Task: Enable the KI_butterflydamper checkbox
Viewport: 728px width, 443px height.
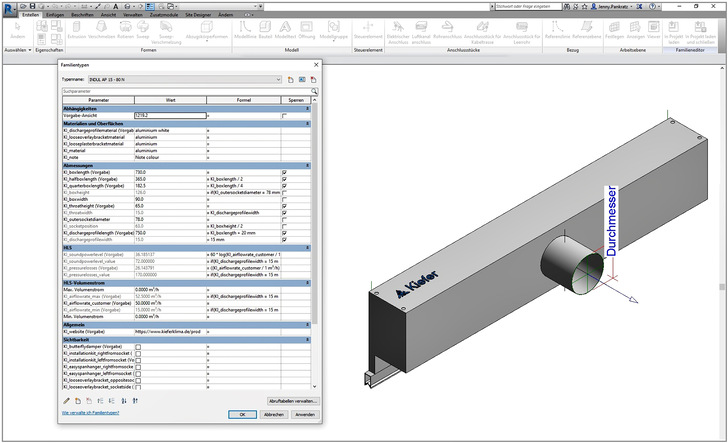Action: point(138,347)
